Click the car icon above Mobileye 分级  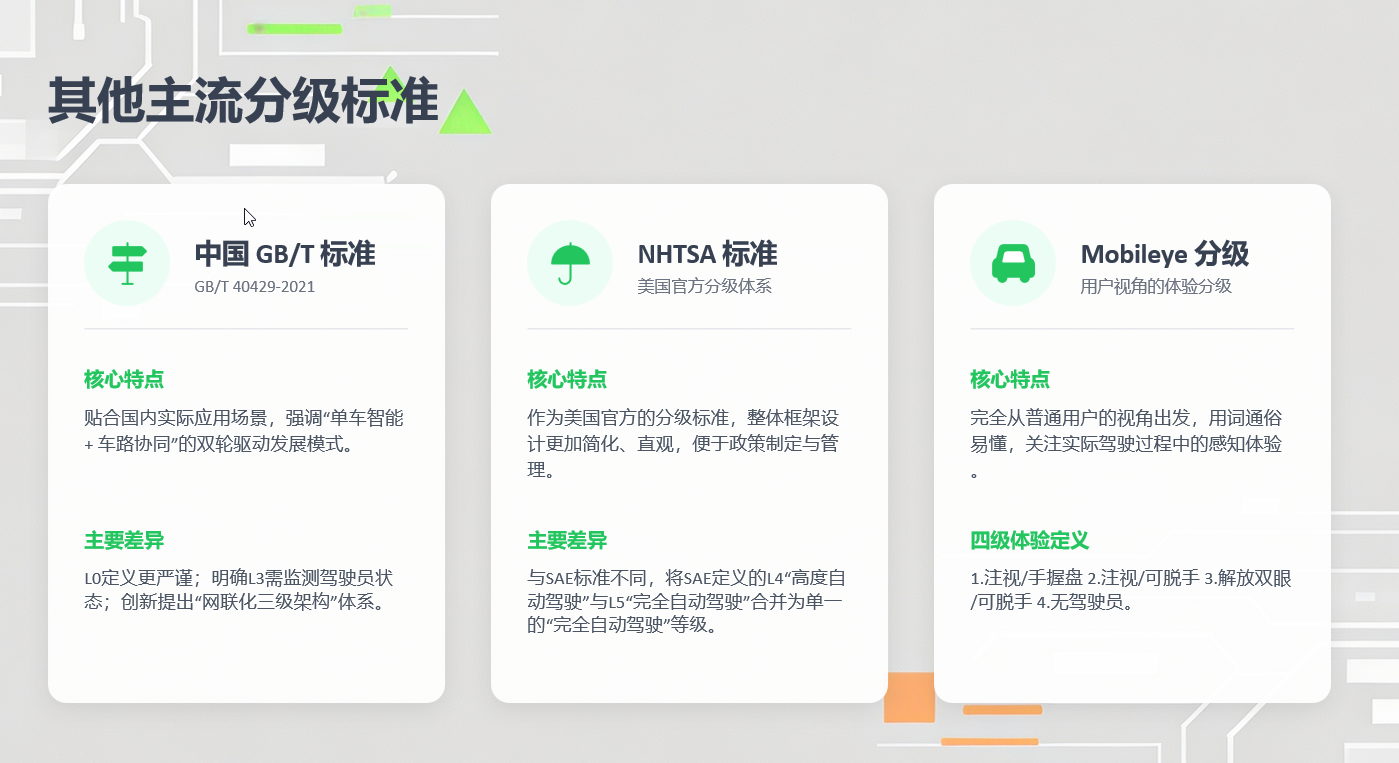point(1012,263)
